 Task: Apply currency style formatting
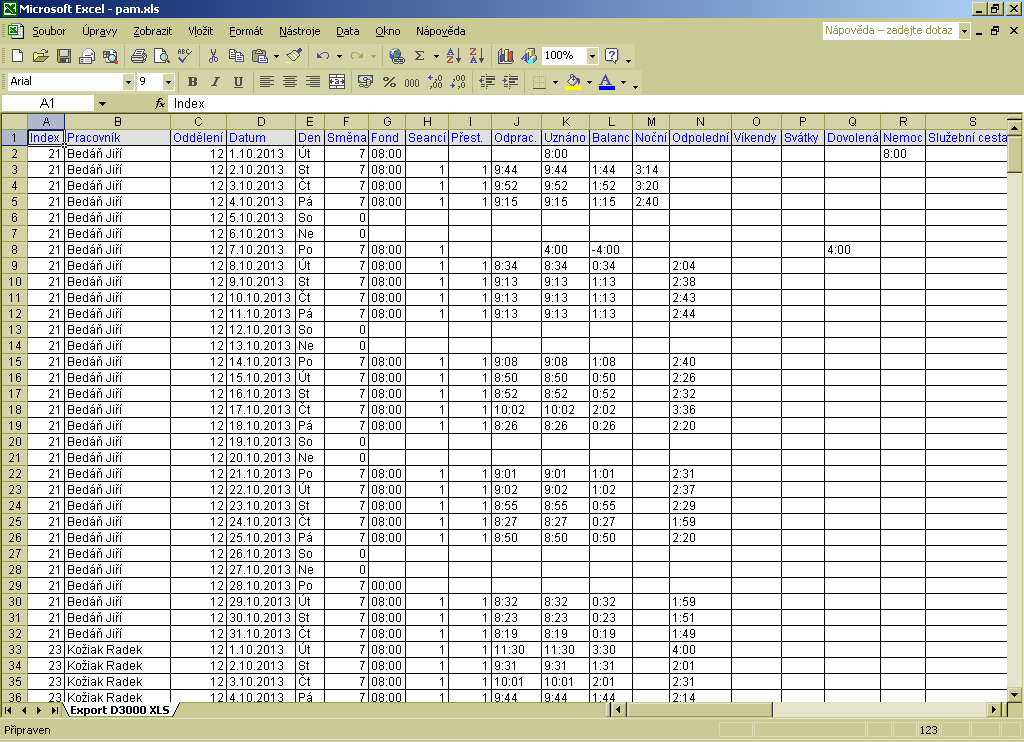366,82
